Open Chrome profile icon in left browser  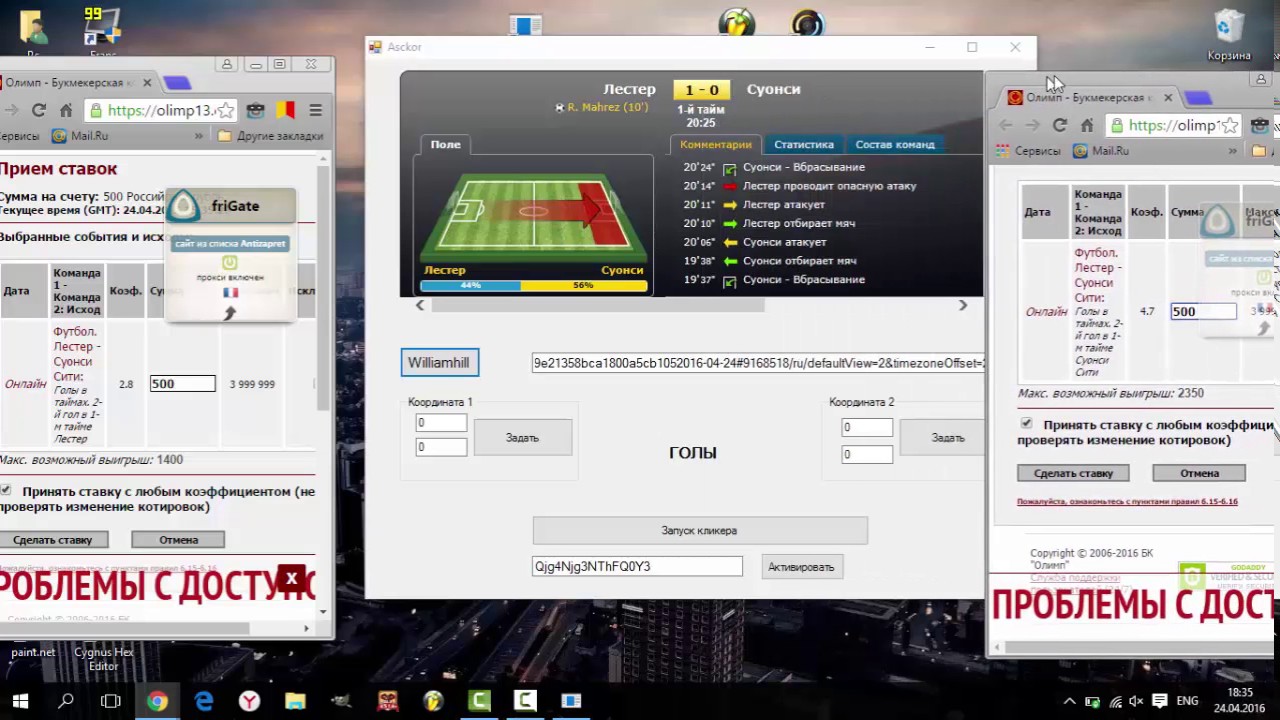pos(227,64)
